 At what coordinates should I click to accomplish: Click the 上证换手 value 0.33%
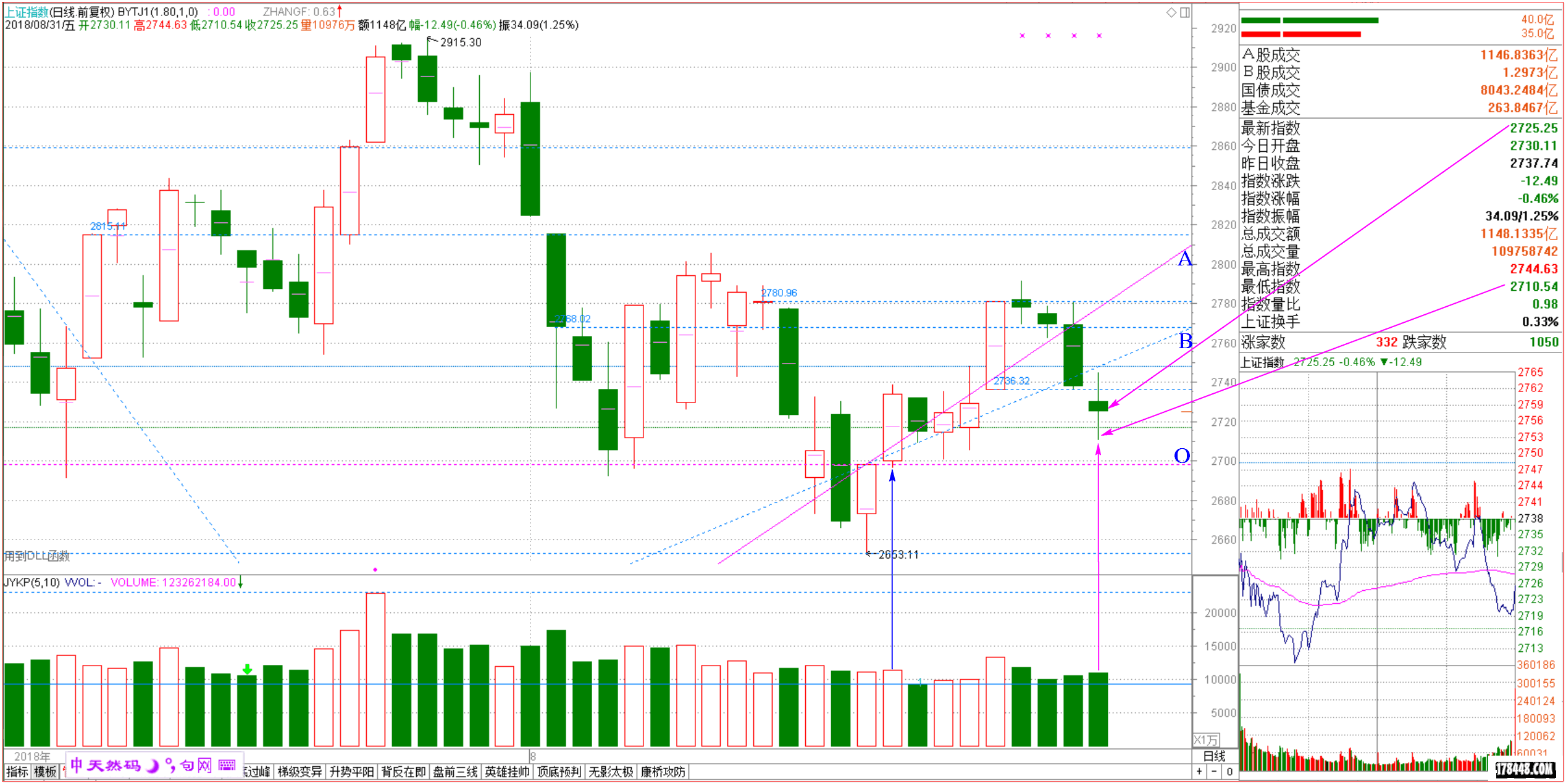click(1540, 322)
